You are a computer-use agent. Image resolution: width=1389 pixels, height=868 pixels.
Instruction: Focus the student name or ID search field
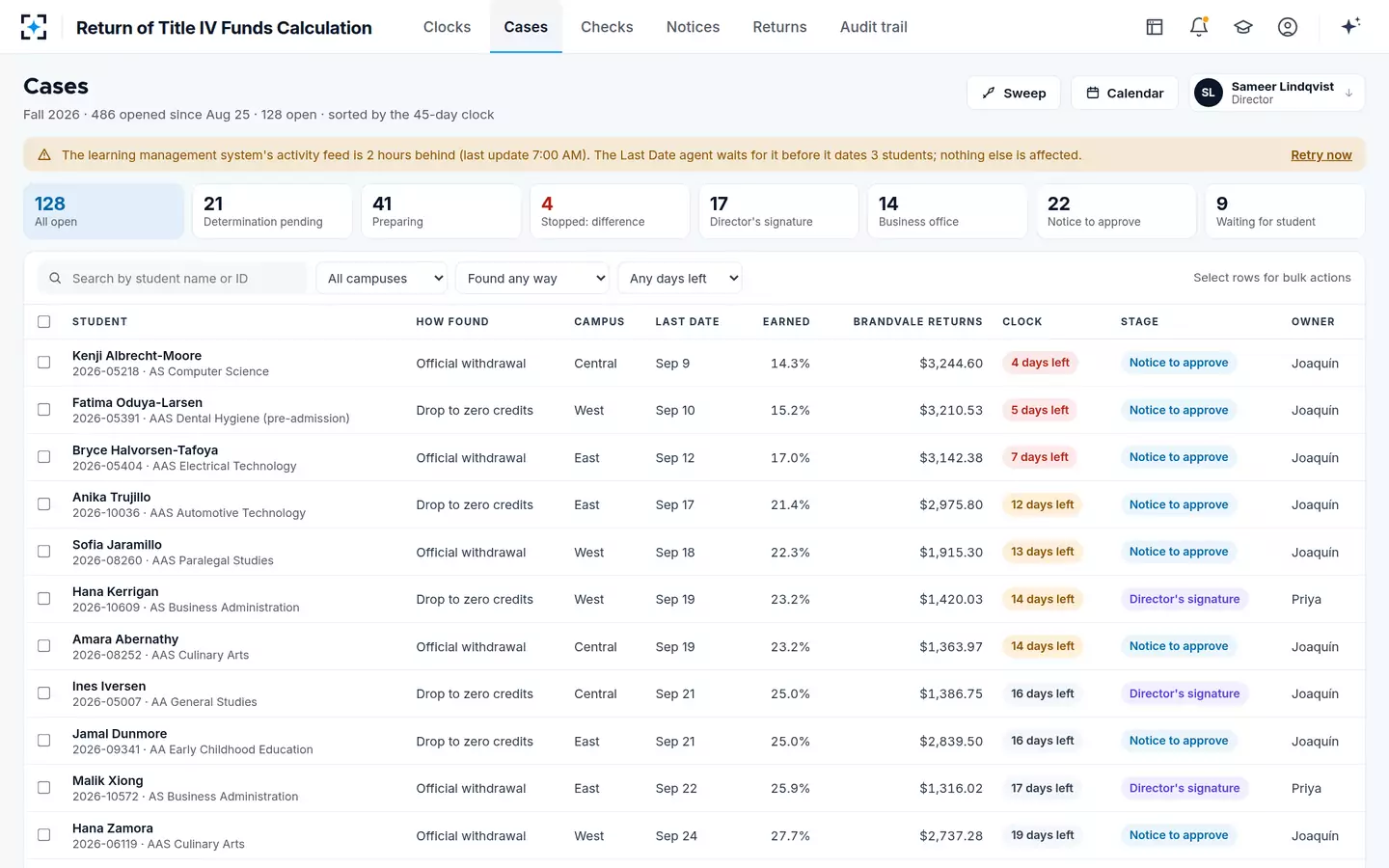(173, 278)
